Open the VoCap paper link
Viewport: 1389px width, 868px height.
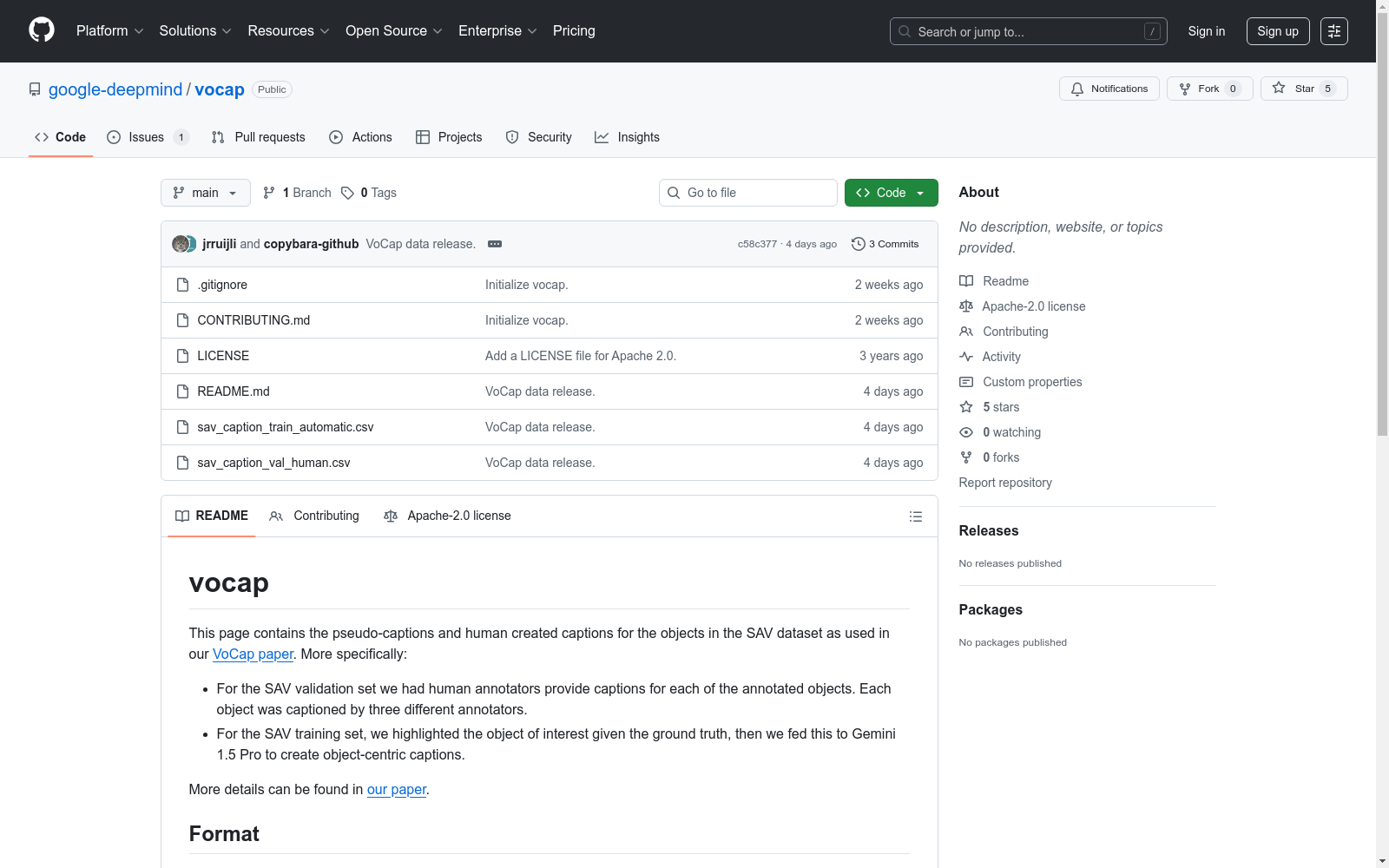[x=253, y=654]
